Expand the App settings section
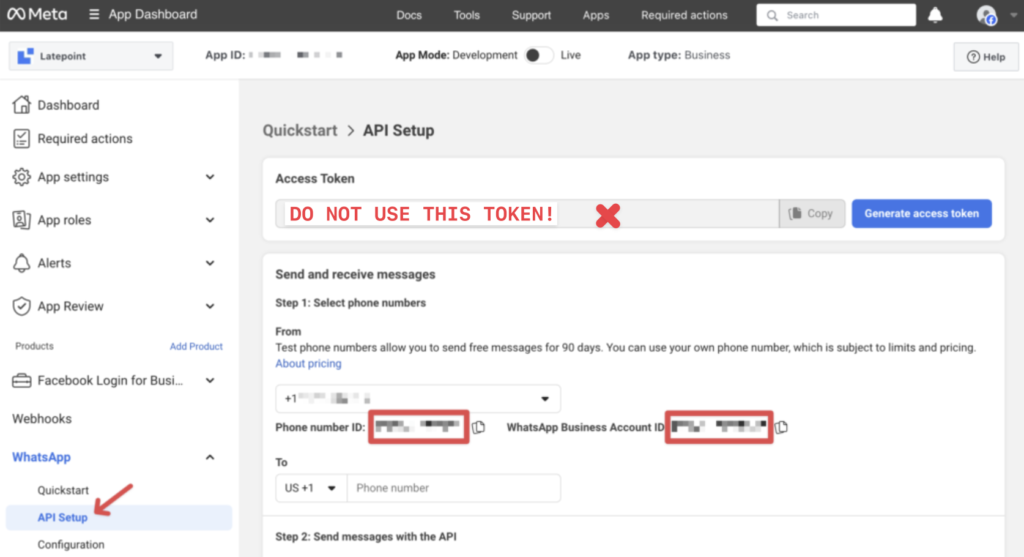The image size is (1024, 557). (210, 177)
